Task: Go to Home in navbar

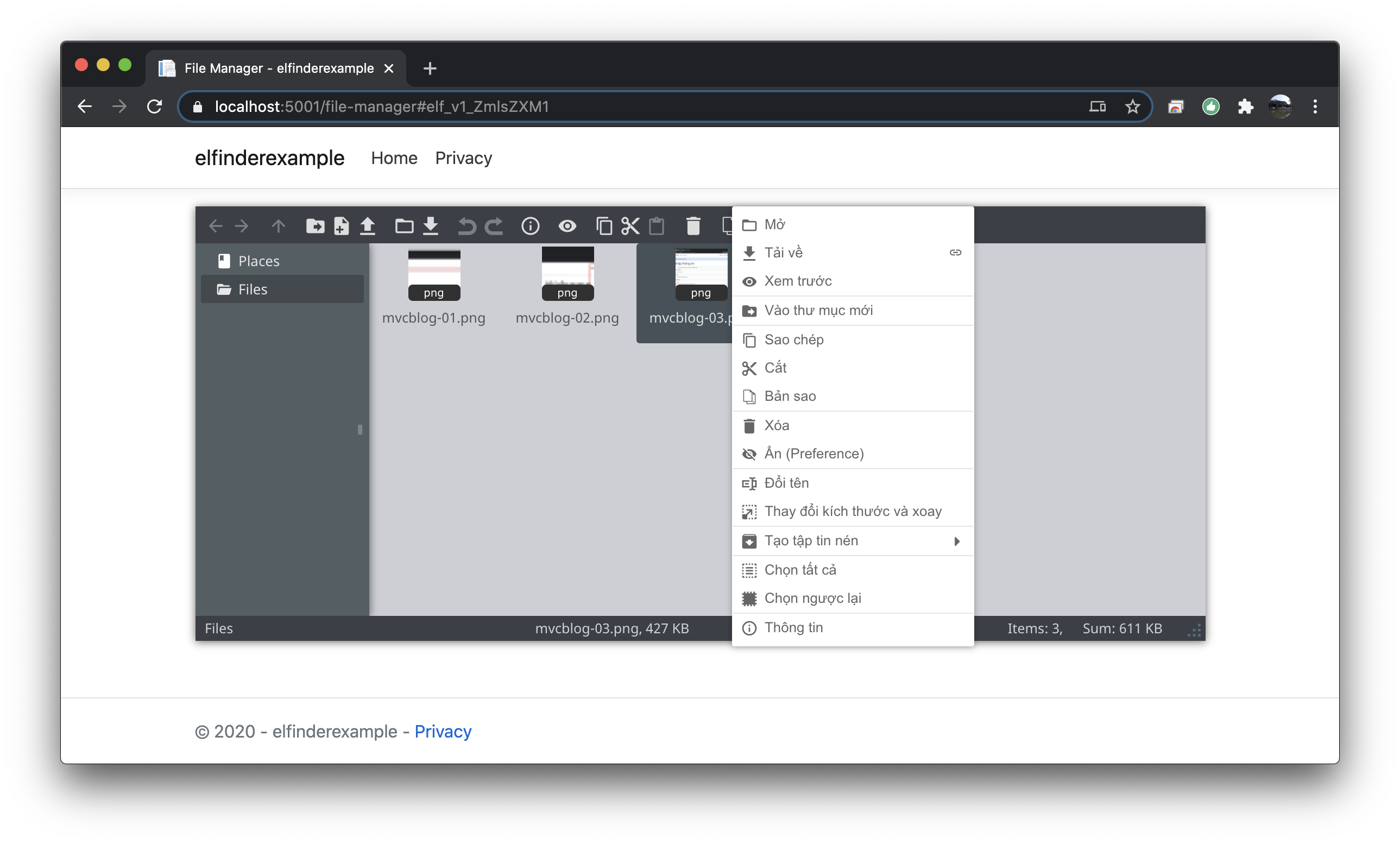Action: coord(394,158)
